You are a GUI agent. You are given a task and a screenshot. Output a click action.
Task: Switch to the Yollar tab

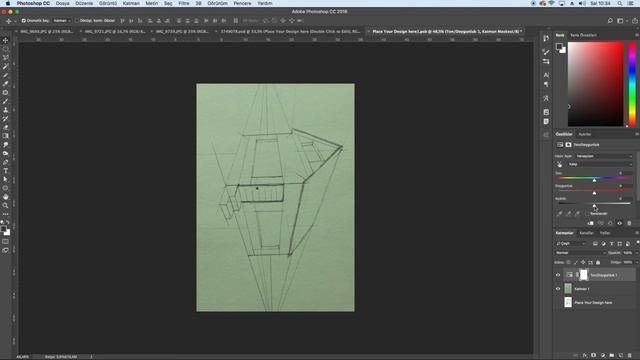point(605,233)
